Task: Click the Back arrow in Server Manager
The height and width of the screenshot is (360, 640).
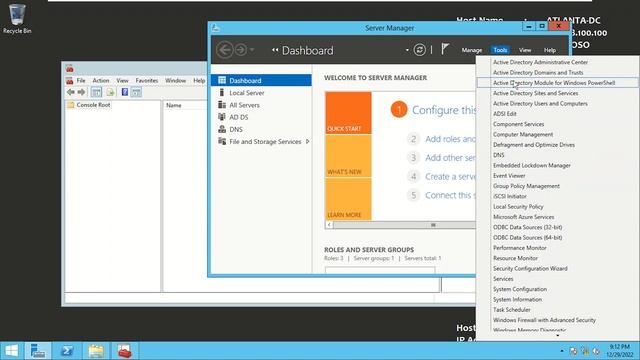Action: click(224, 50)
